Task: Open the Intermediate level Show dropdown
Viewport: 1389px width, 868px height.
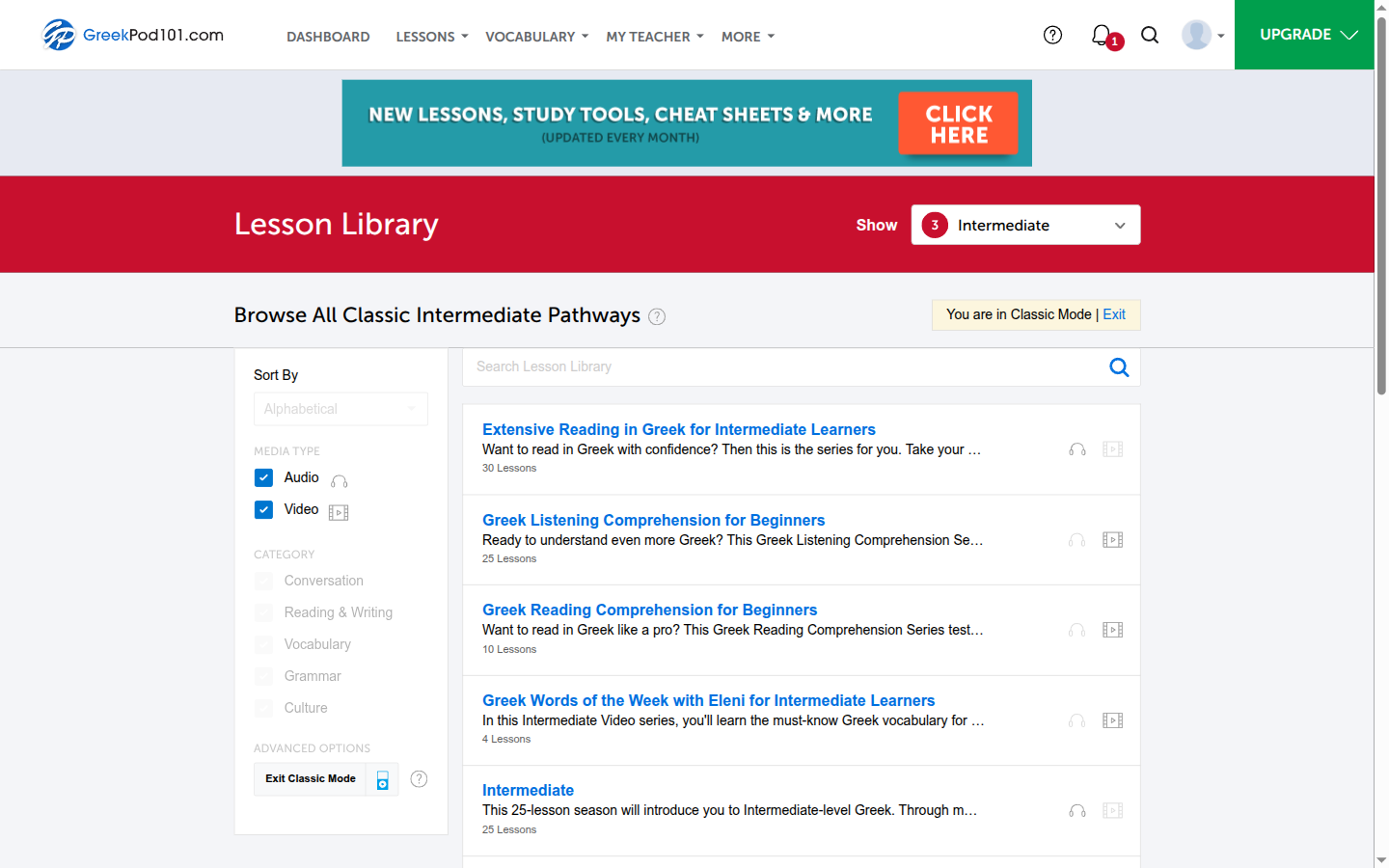Action: (x=1025, y=225)
